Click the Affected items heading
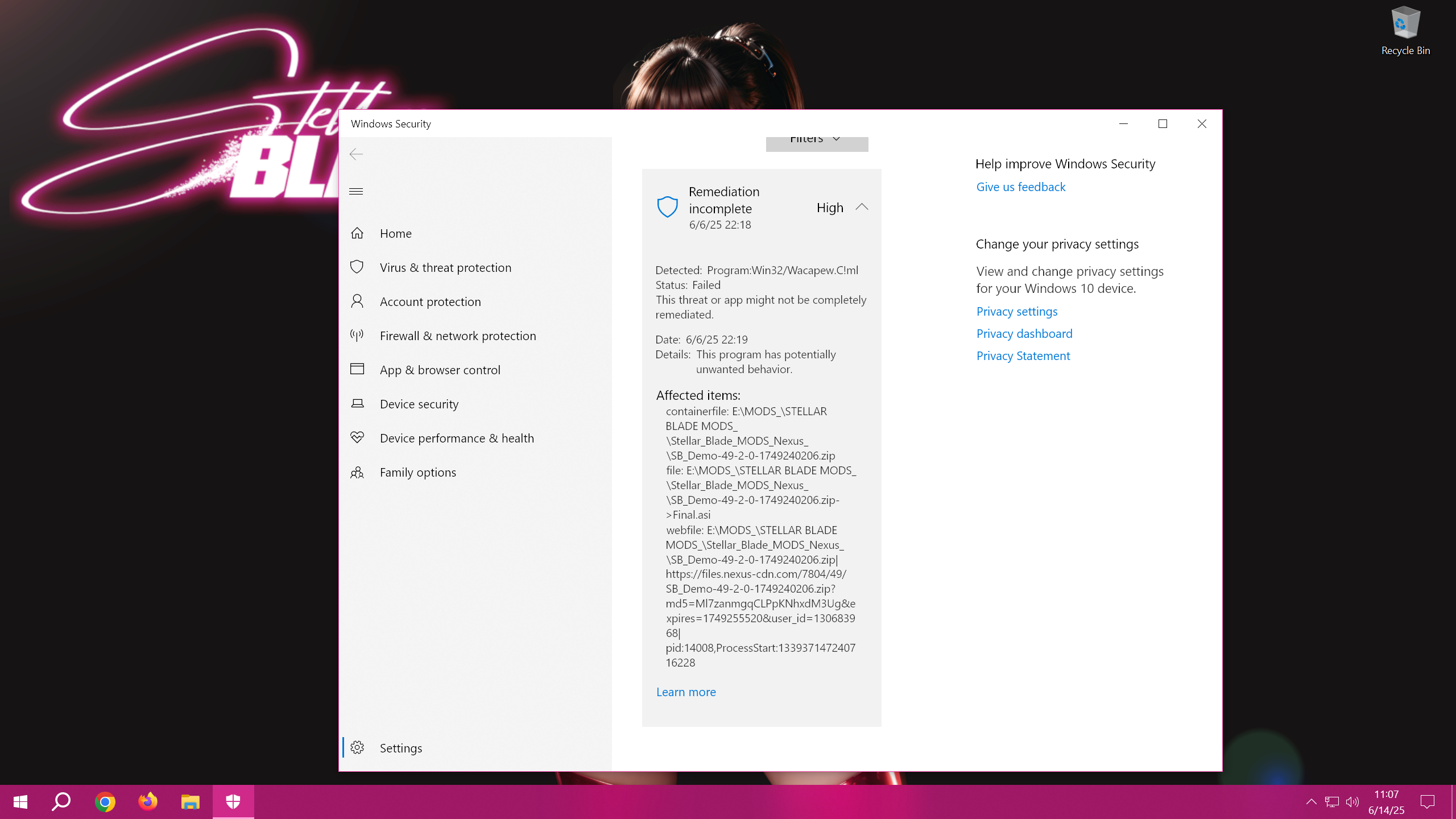Image resolution: width=1456 pixels, height=819 pixels. point(698,395)
